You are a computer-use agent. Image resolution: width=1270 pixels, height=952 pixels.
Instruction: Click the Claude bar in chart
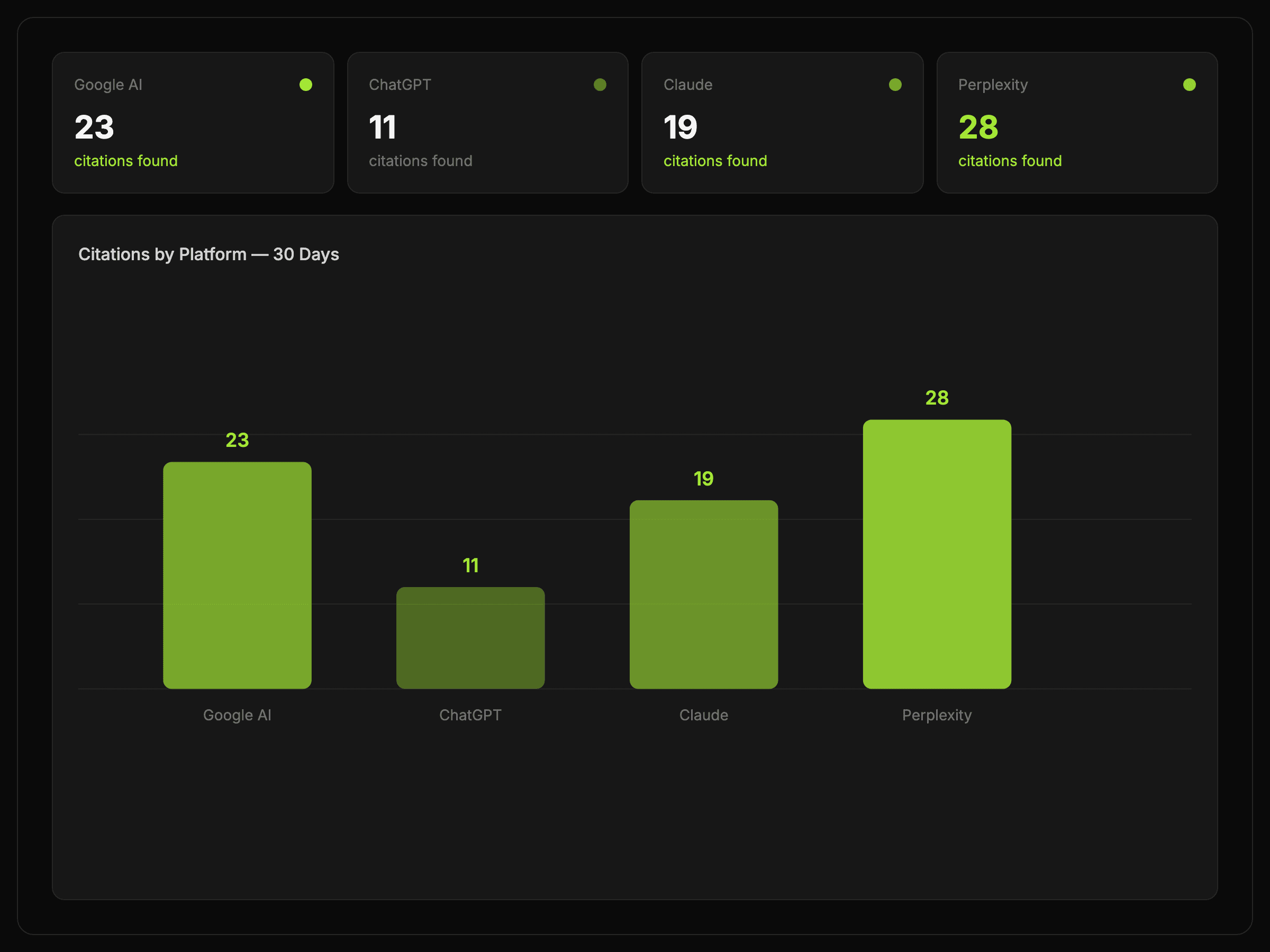point(703,594)
